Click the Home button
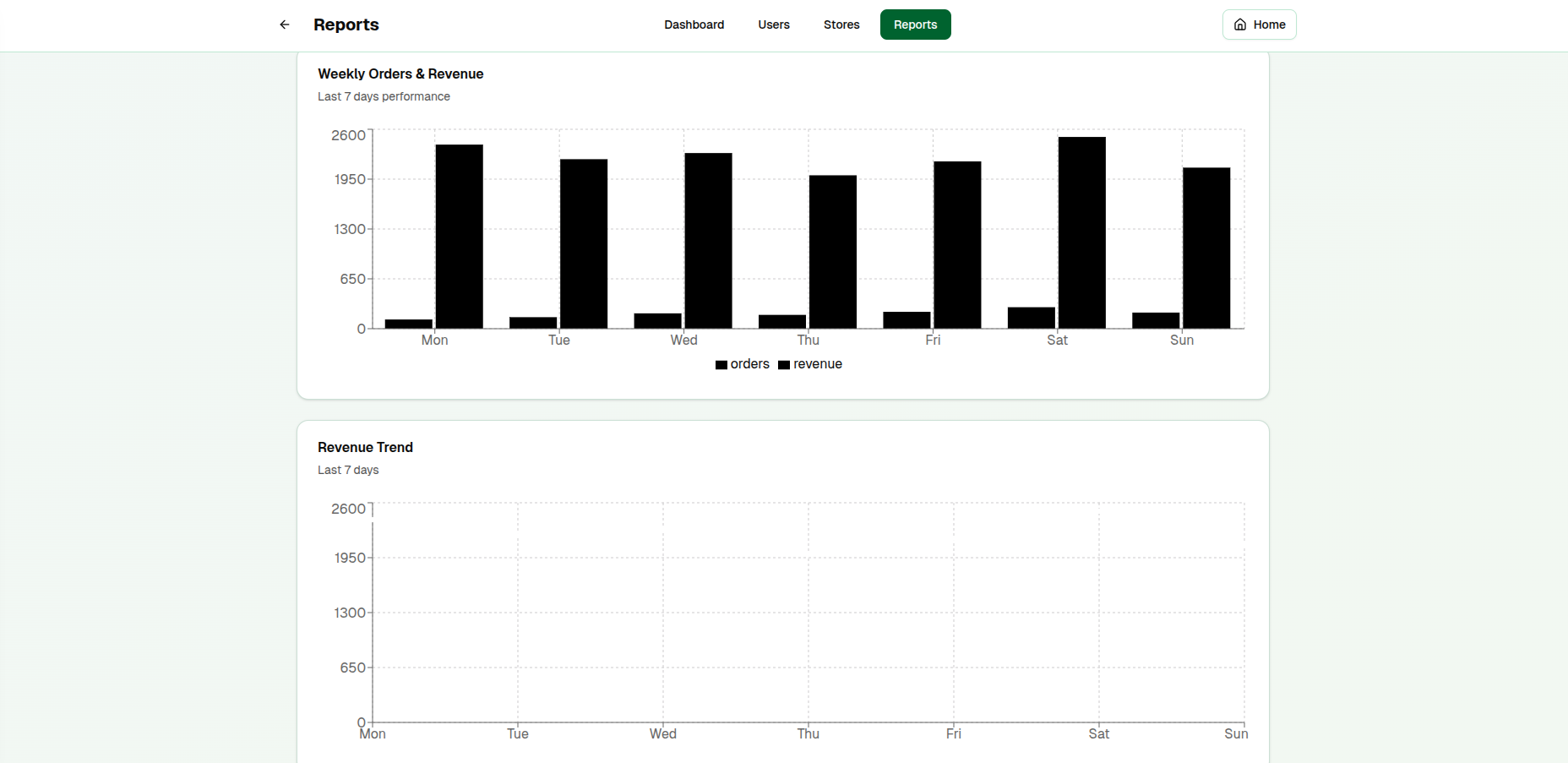 click(1259, 25)
